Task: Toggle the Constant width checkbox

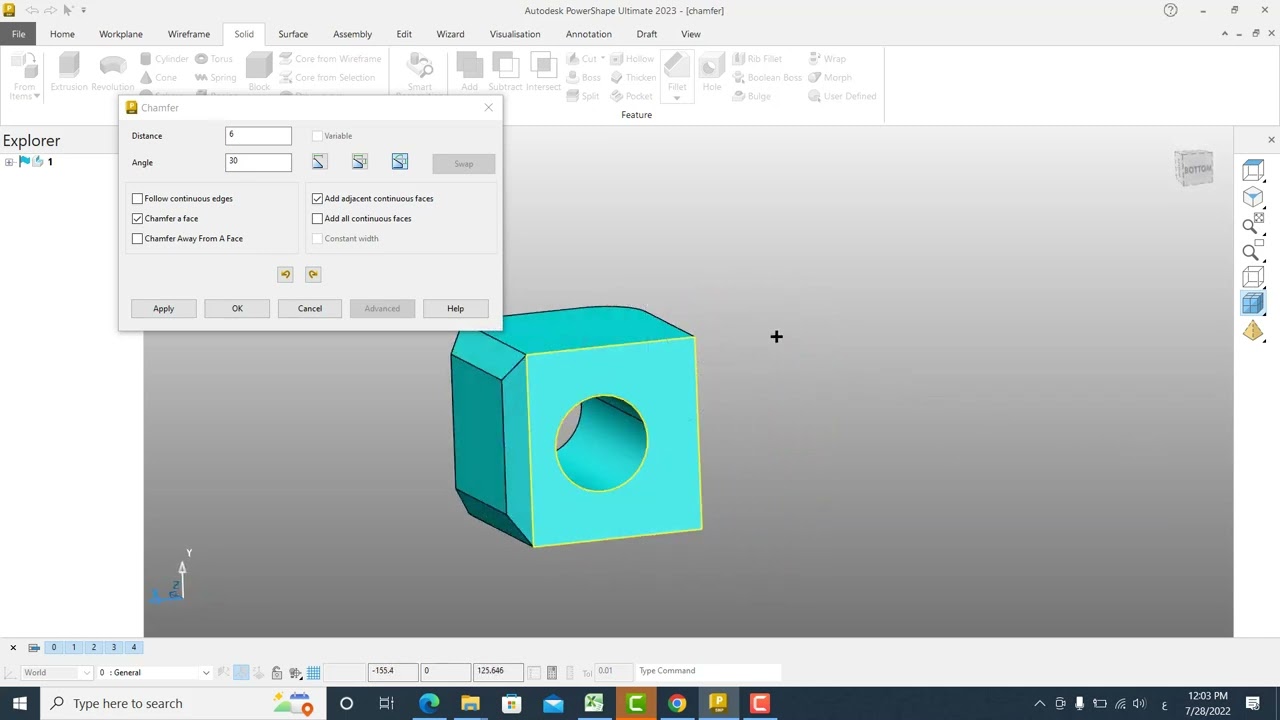Action: click(x=317, y=238)
